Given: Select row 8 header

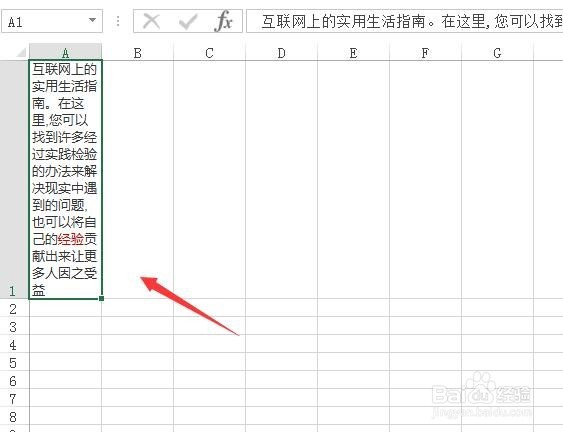Looking at the screenshot, I should pyautogui.click(x=14, y=416).
